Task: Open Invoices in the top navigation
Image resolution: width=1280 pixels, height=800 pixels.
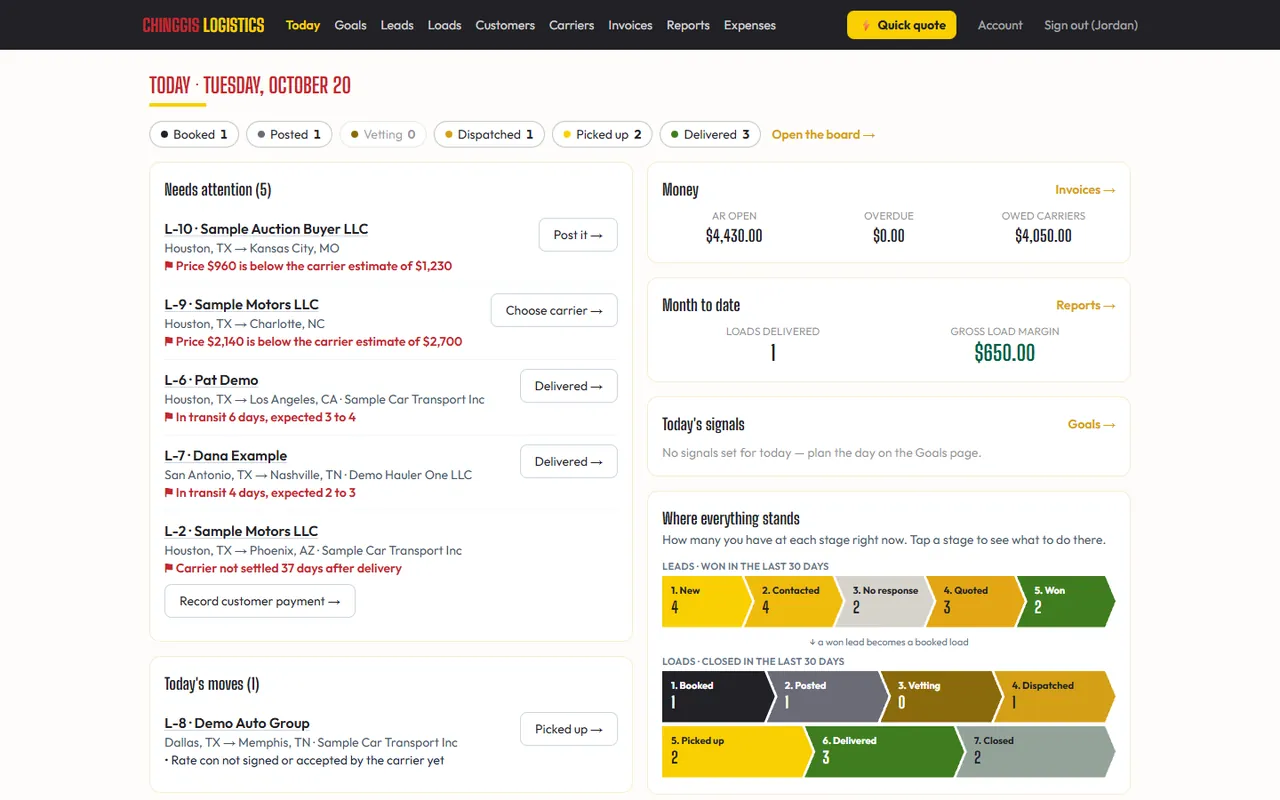Action: click(630, 25)
